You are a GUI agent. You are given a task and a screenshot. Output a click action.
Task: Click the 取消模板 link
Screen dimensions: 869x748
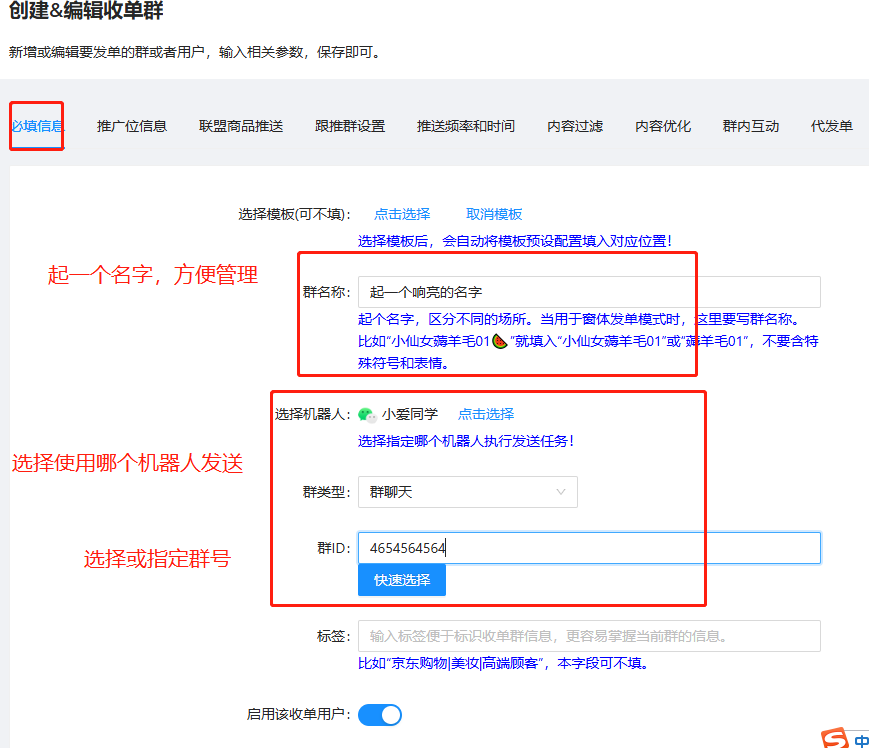point(494,214)
